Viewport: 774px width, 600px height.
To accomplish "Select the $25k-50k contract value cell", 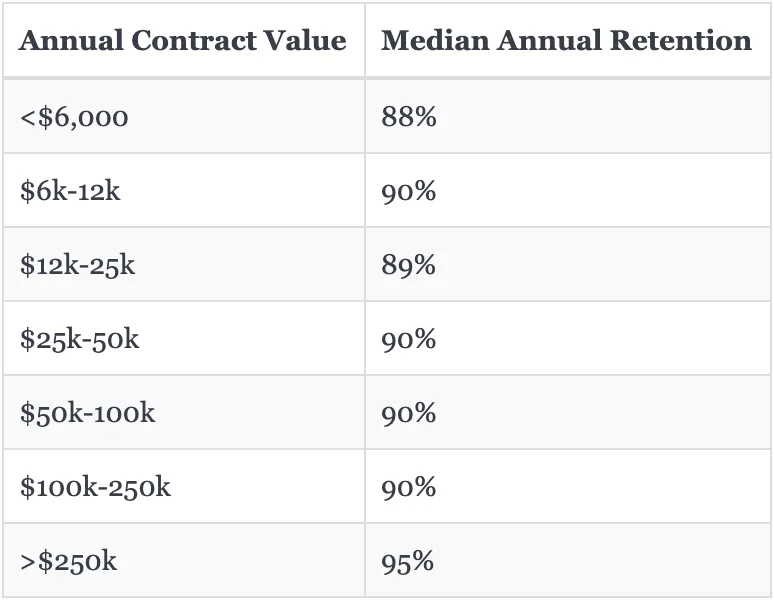I will click(79, 339).
